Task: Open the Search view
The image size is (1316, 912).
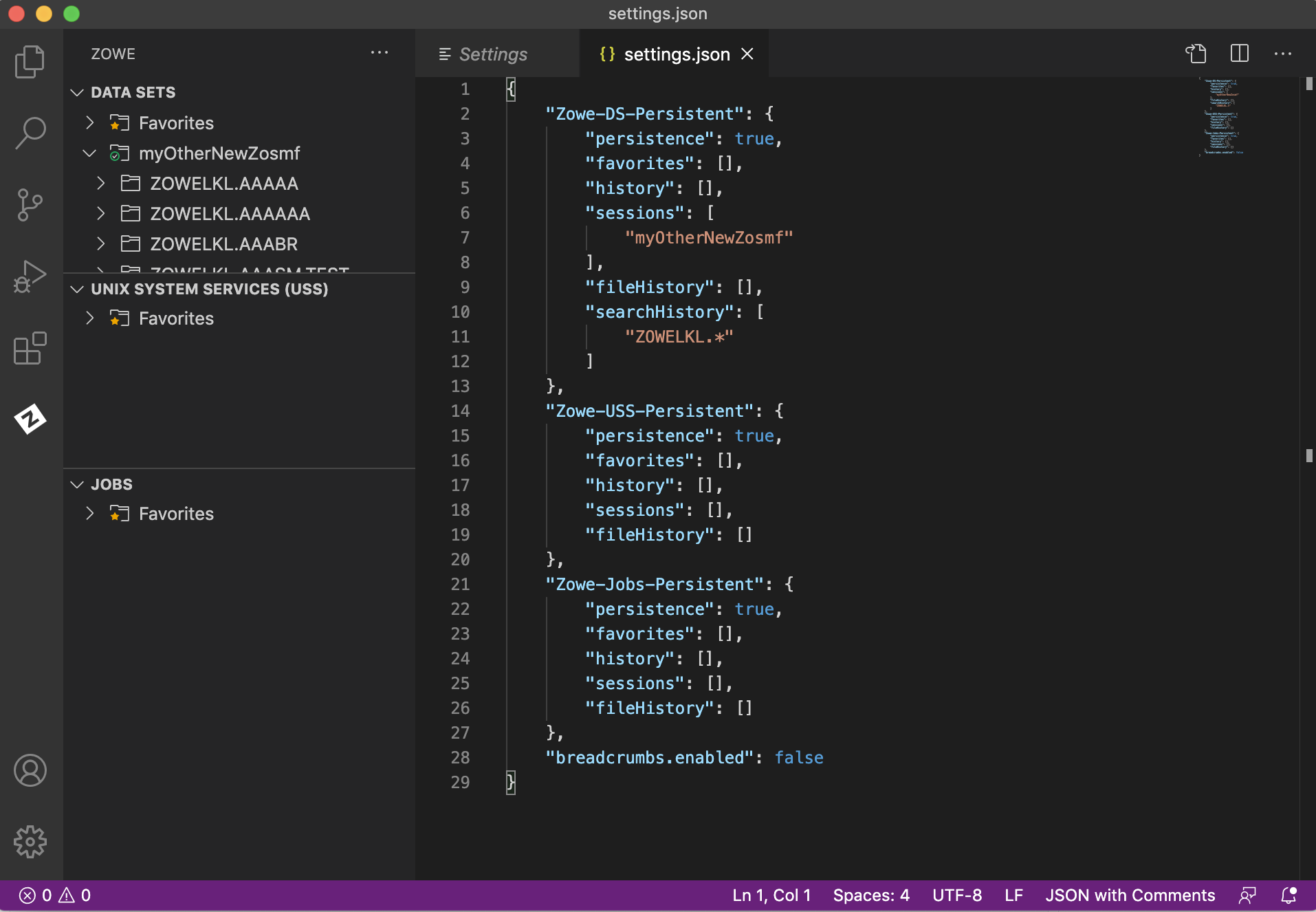Action: [29, 133]
